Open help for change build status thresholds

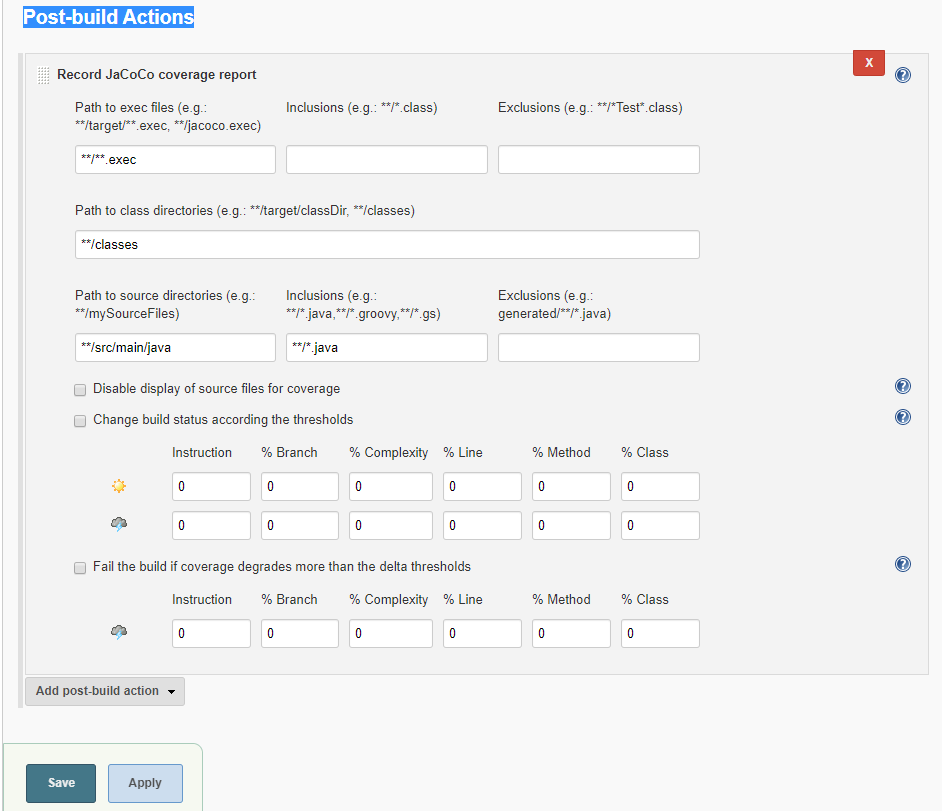902,417
